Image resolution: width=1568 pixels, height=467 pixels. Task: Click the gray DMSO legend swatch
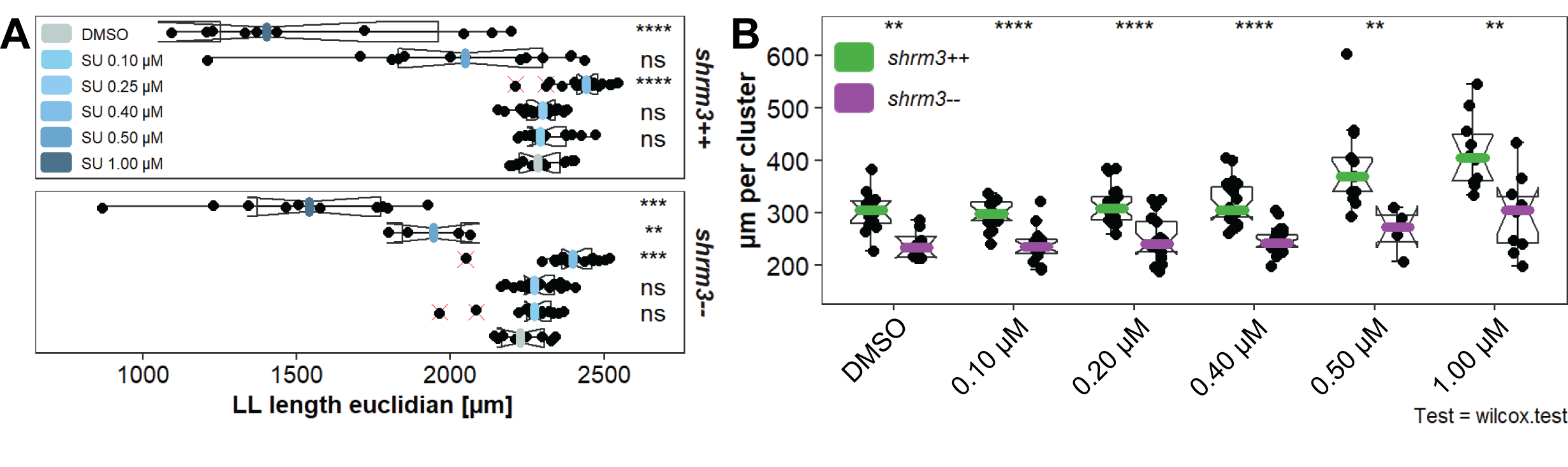56,34
